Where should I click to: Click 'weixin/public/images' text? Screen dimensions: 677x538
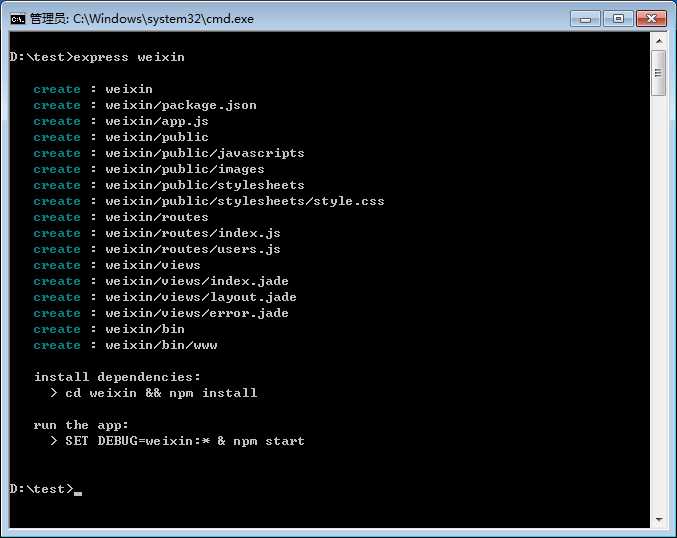185,169
